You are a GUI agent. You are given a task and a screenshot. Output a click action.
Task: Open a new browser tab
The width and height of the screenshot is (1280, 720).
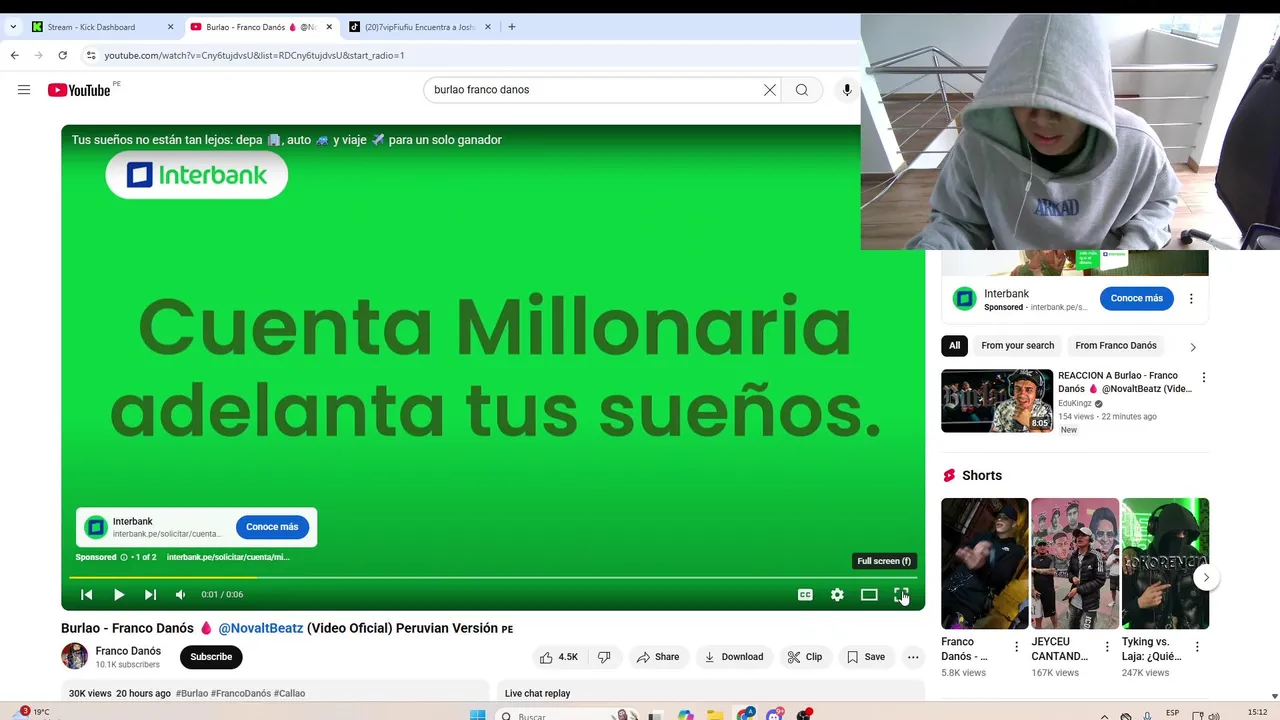(x=512, y=27)
